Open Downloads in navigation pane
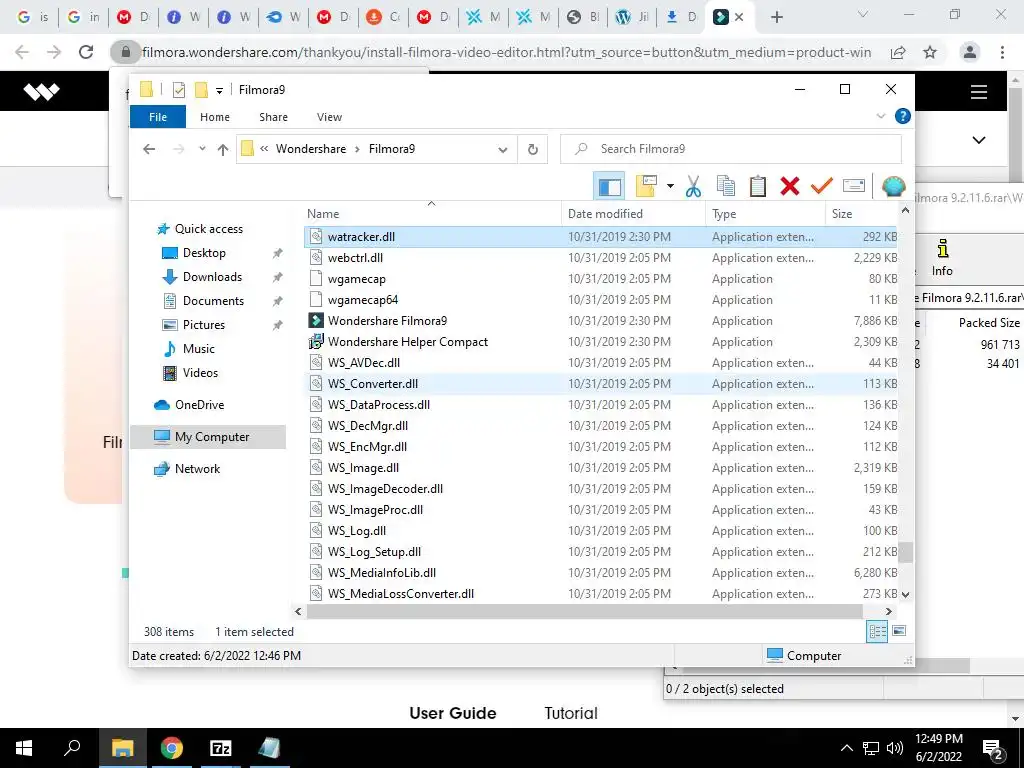The width and height of the screenshot is (1024, 768). click(x=202, y=277)
